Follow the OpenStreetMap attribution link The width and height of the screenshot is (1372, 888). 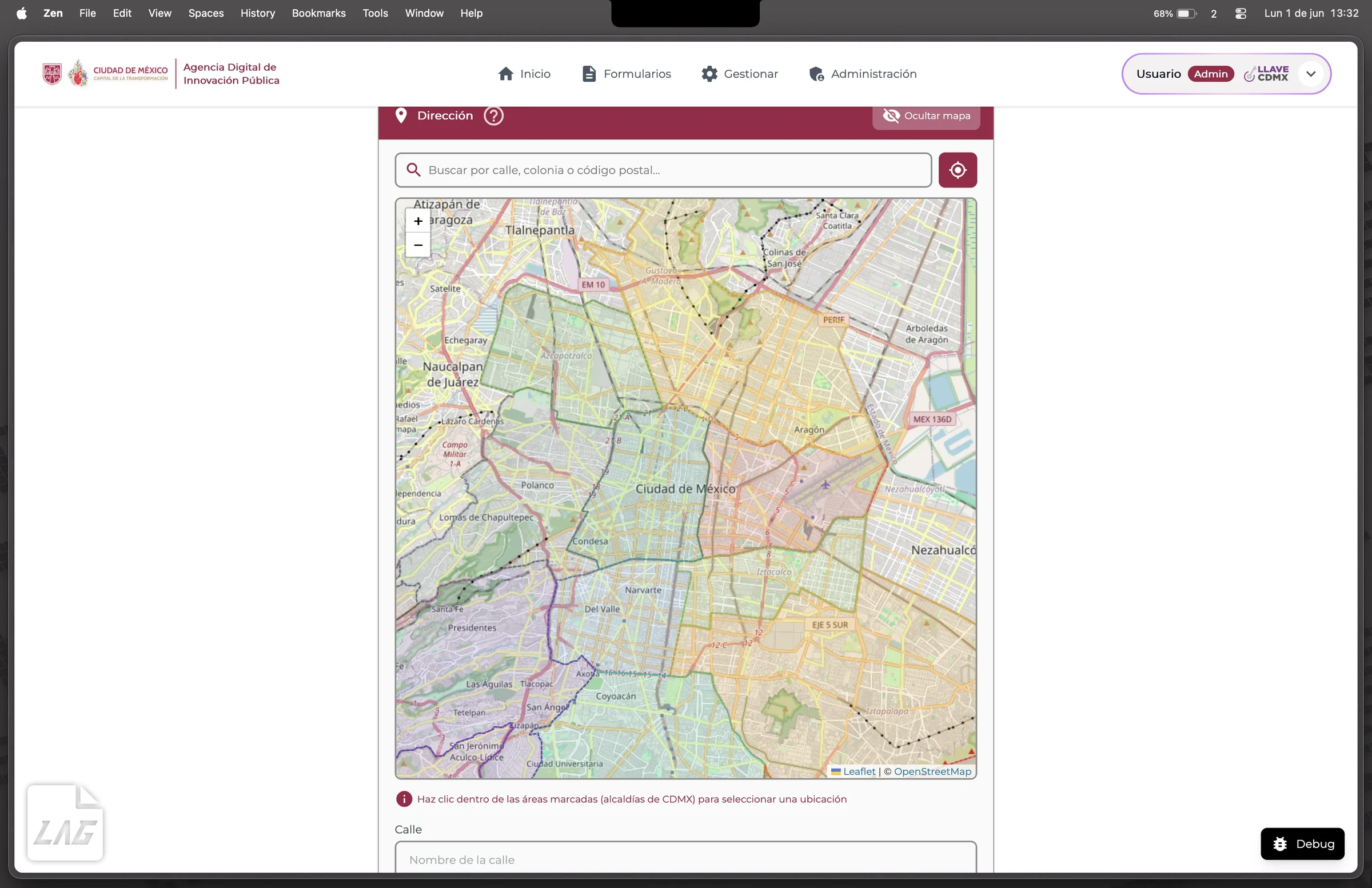point(932,771)
